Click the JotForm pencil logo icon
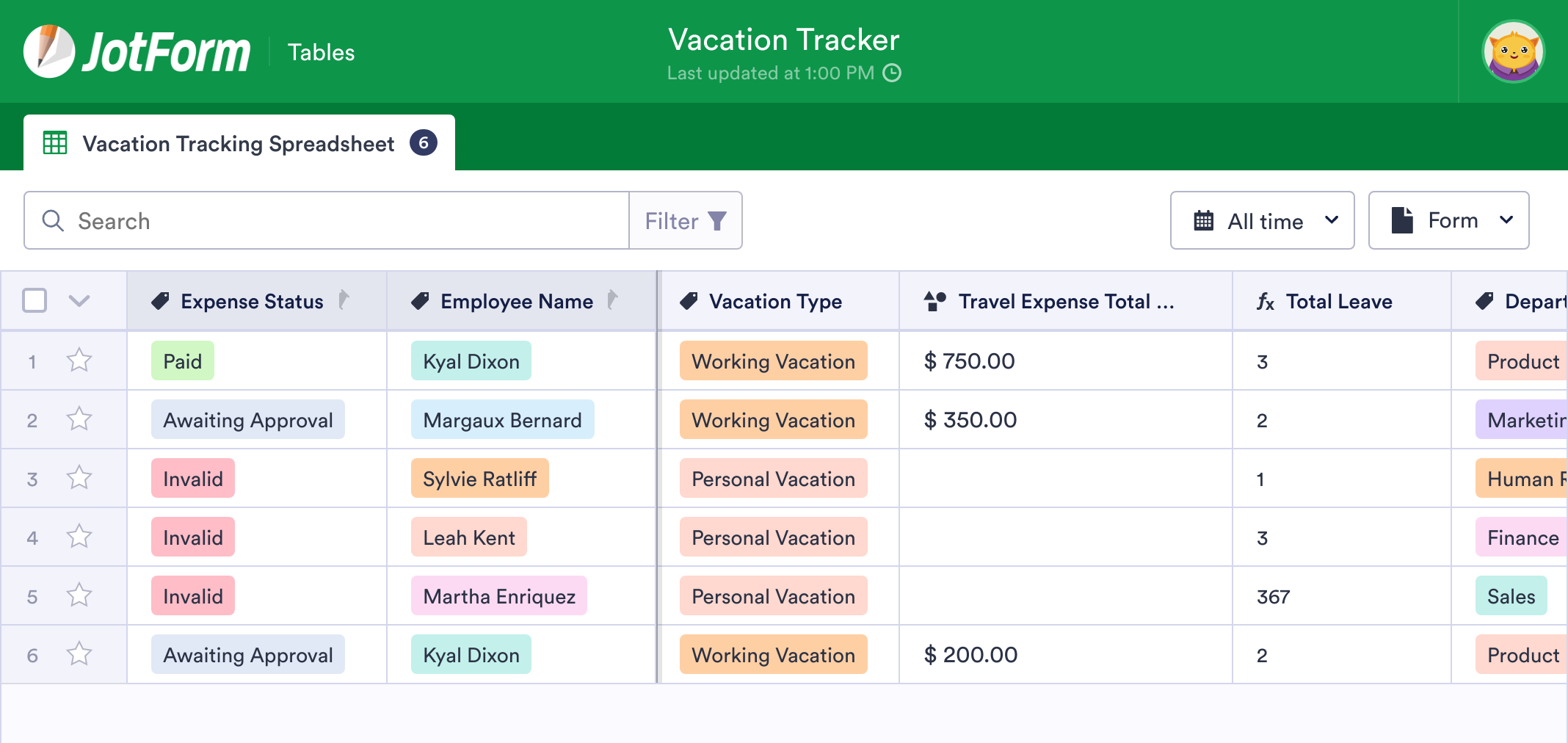 (48, 51)
